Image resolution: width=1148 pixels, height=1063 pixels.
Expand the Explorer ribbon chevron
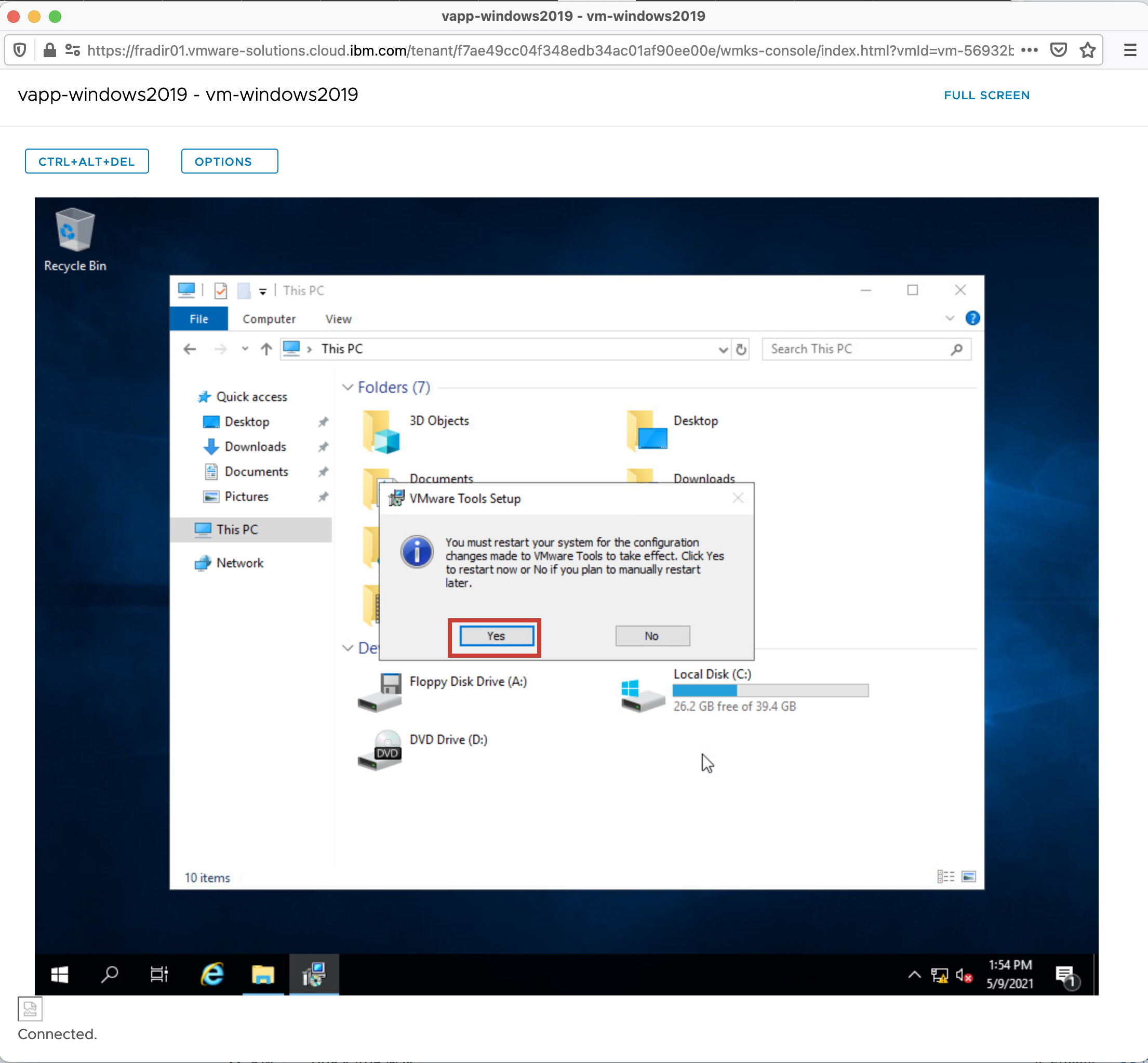[x=950, y=318]
